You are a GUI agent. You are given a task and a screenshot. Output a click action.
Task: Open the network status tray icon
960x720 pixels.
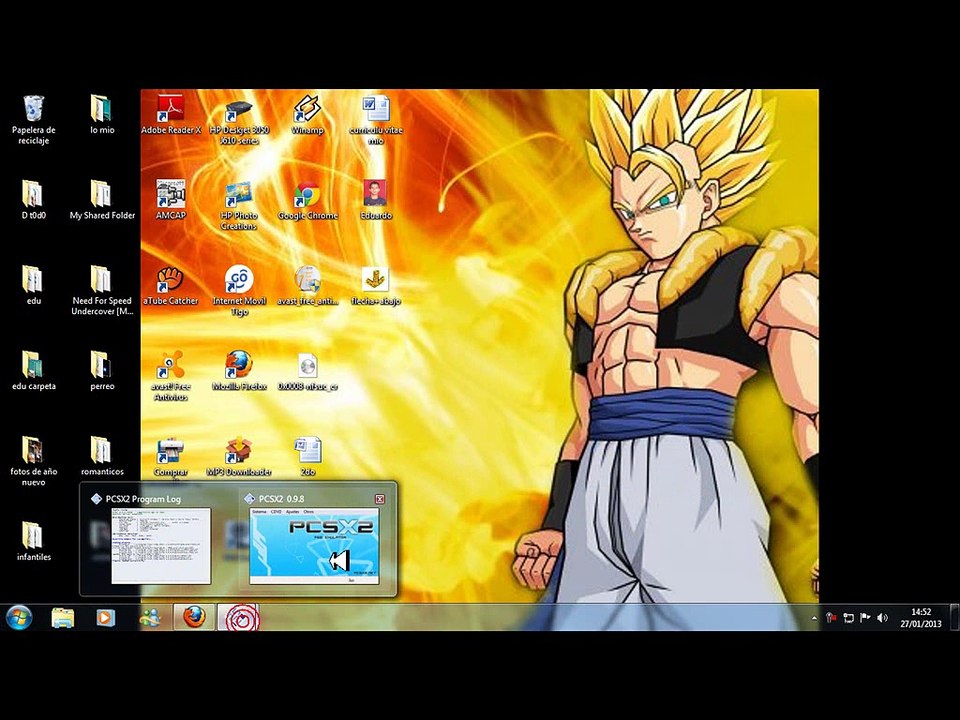(848, 618)
